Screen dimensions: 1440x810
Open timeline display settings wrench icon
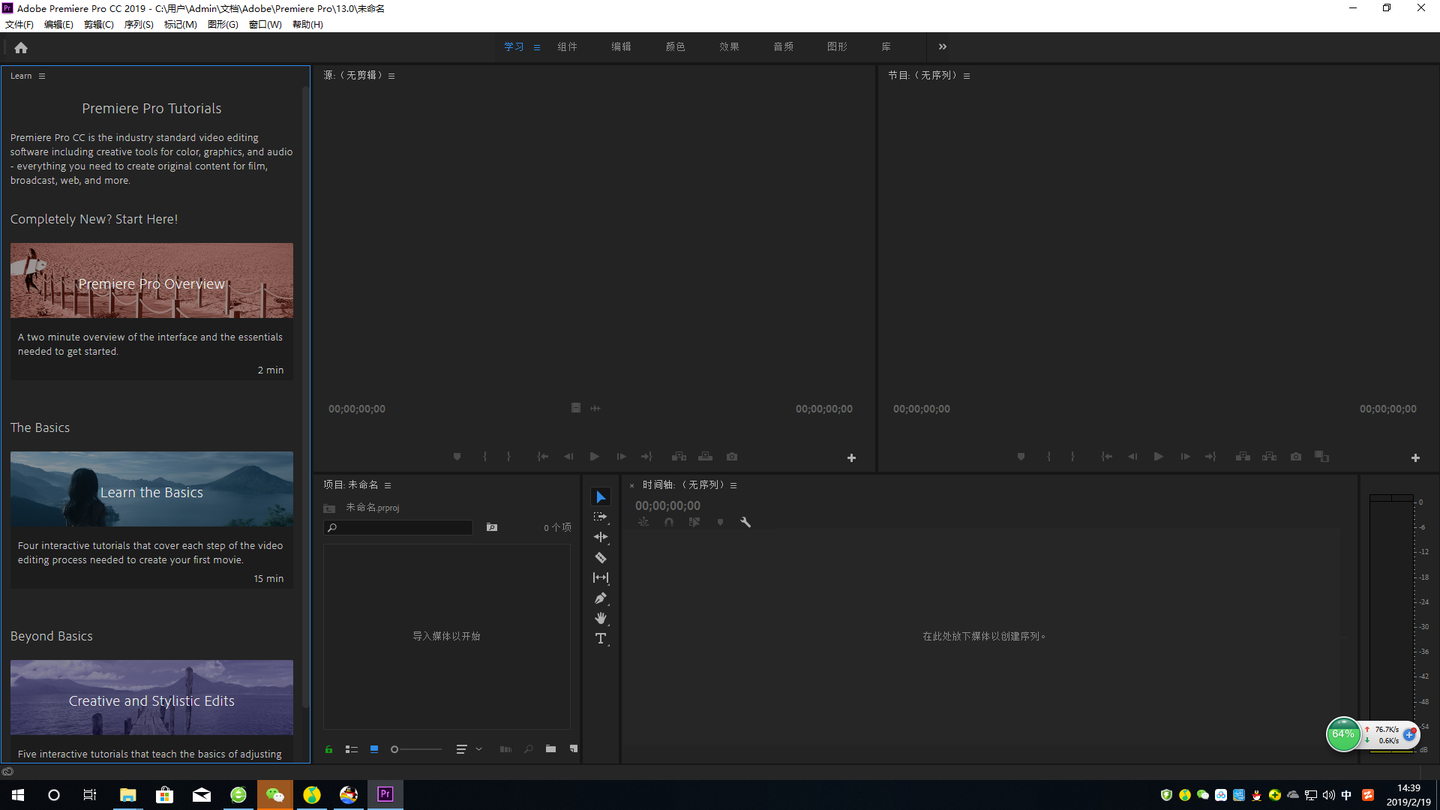(745, 522)
